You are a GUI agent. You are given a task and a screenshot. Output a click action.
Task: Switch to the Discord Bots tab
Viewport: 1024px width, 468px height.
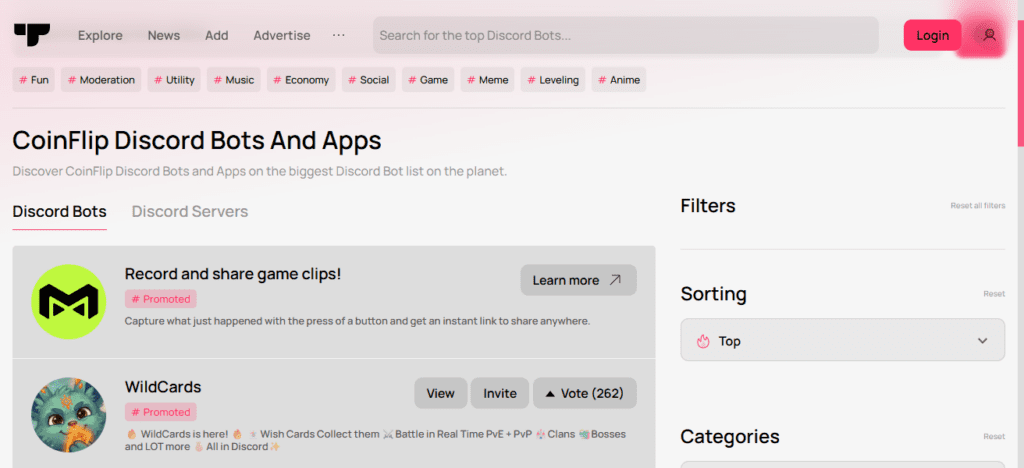[59, 212]
